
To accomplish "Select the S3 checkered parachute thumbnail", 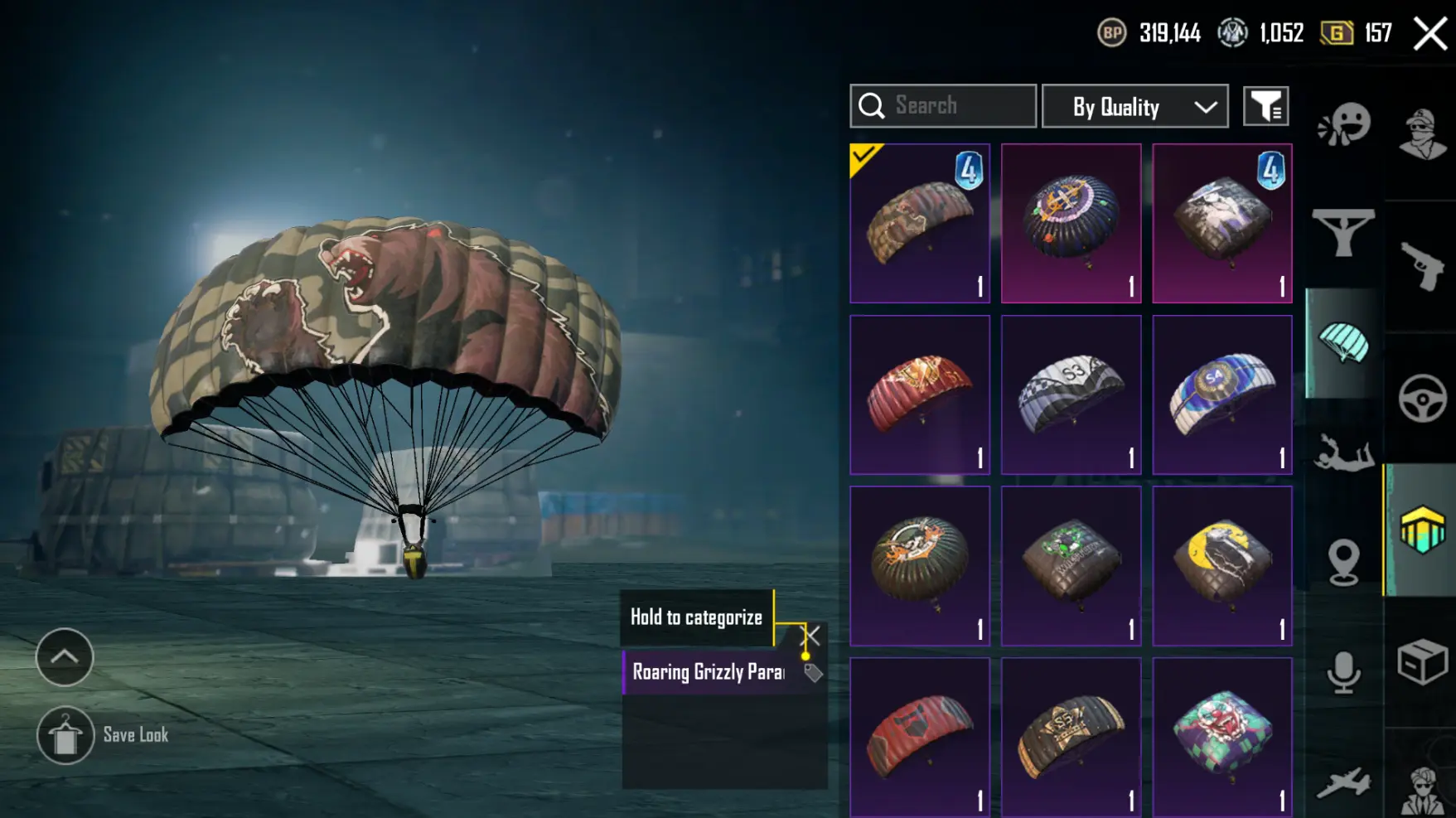I will coord(1071,394).
